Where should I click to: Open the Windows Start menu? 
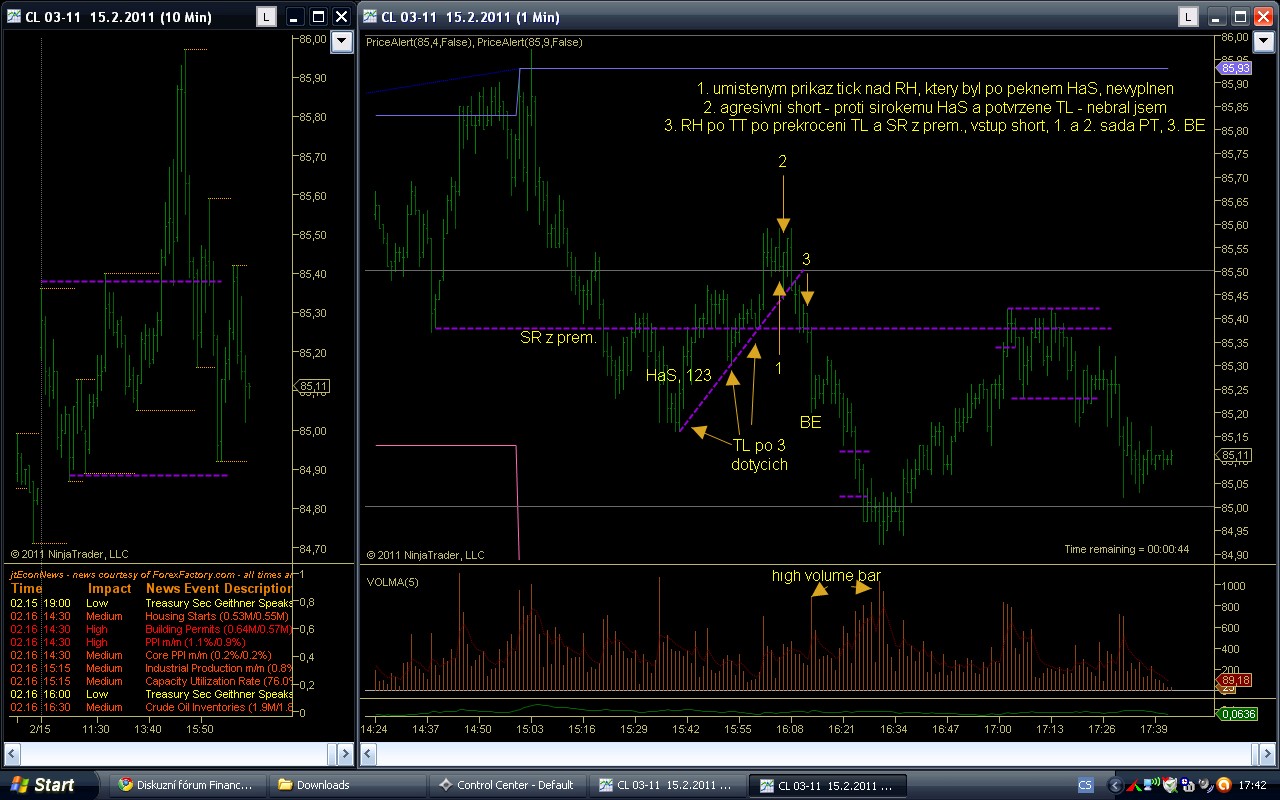click(x=49, y=785)
